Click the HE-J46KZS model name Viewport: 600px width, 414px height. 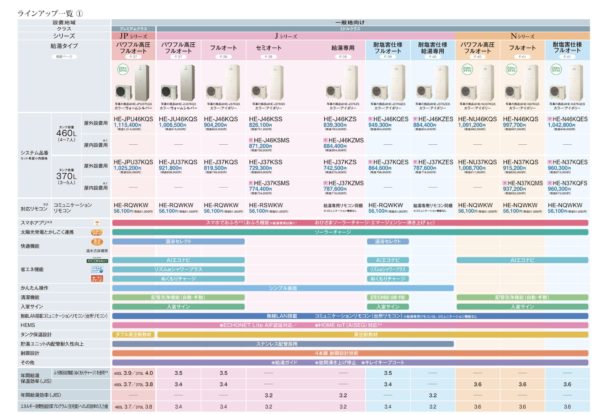tap(340, 119)
